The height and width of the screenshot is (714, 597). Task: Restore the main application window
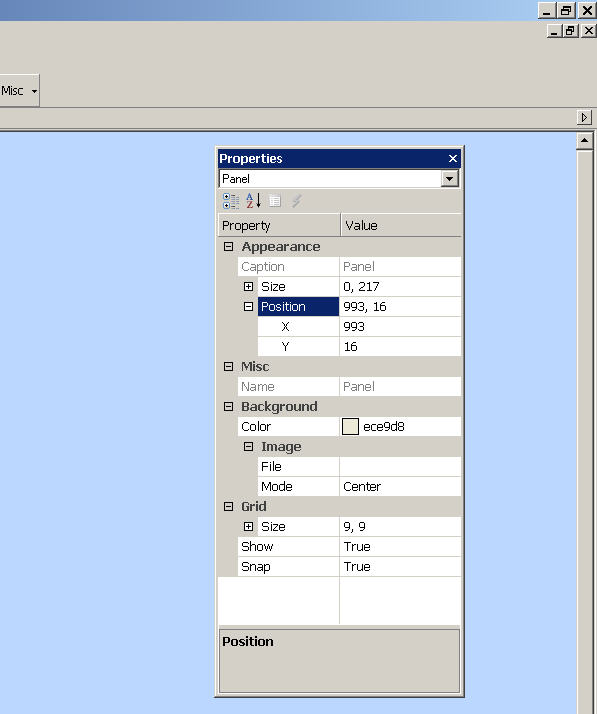[x=566, y=10]
